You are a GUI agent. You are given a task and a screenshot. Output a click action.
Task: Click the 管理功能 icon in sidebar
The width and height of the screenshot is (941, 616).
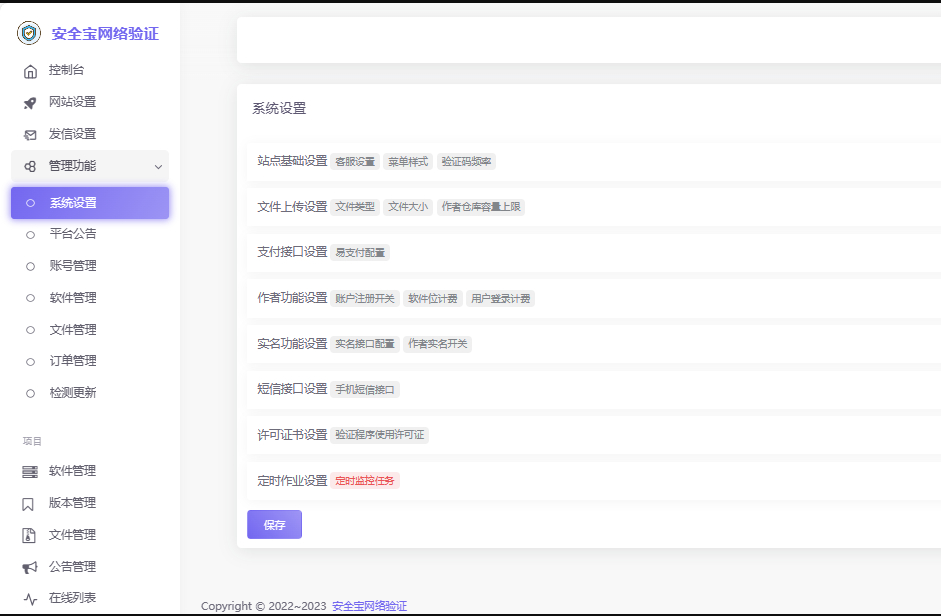click(30, 165)
